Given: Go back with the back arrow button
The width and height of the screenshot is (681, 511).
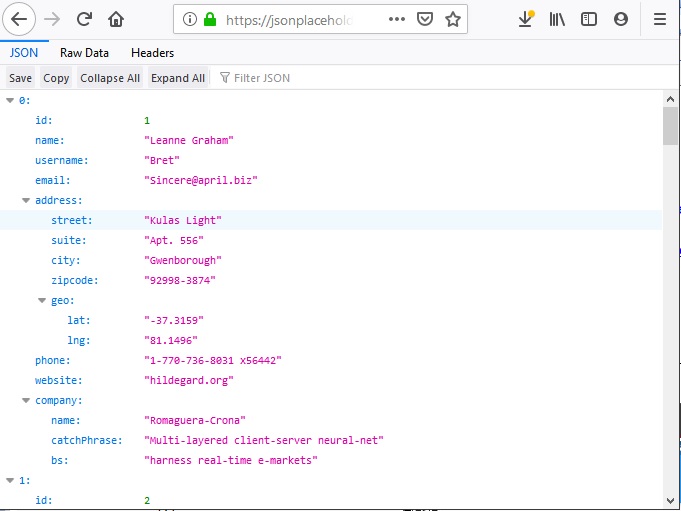Looking at the screenshot, I should point(19,19).
